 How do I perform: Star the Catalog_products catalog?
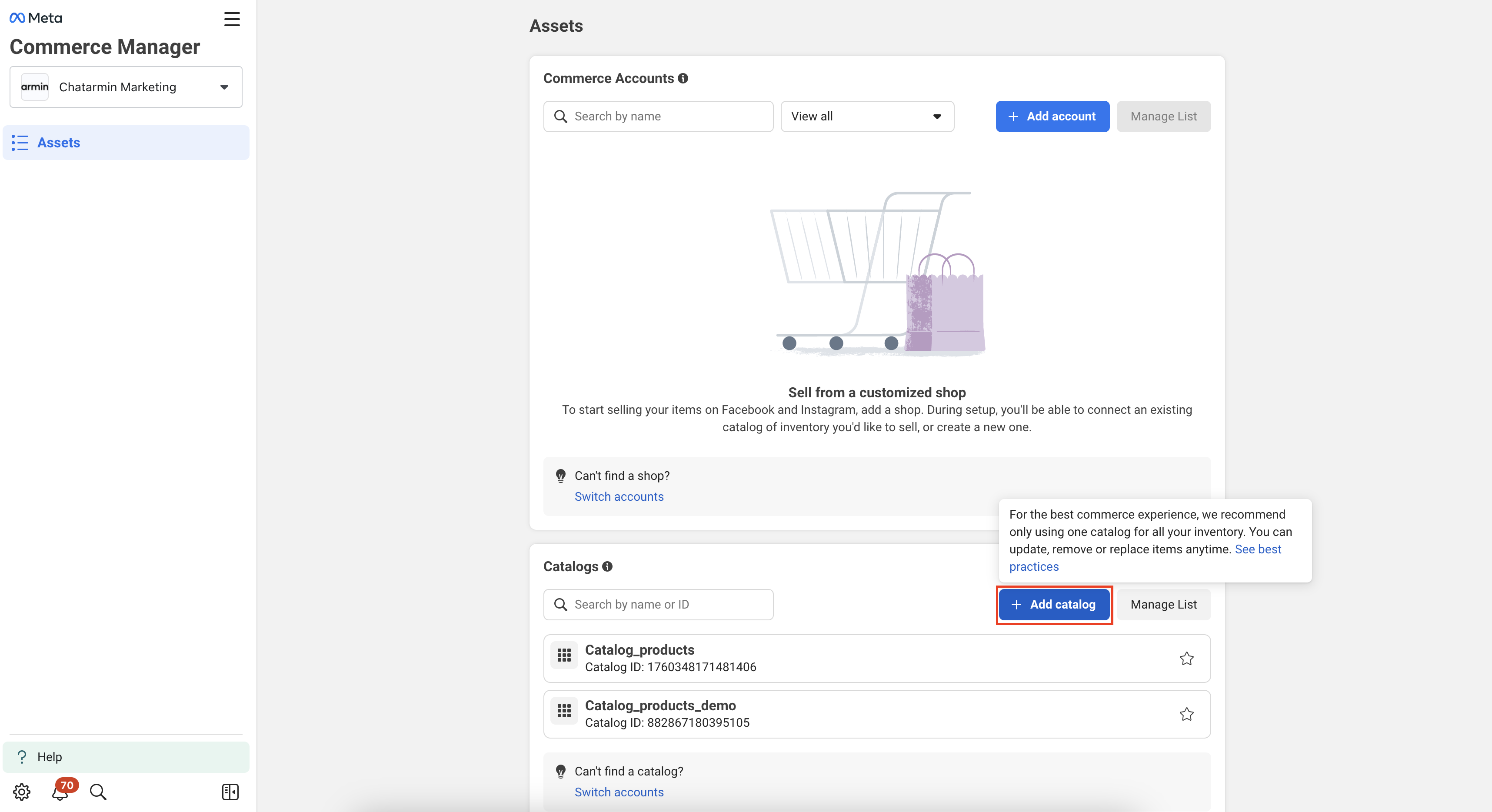click(x=1186, y=658)
